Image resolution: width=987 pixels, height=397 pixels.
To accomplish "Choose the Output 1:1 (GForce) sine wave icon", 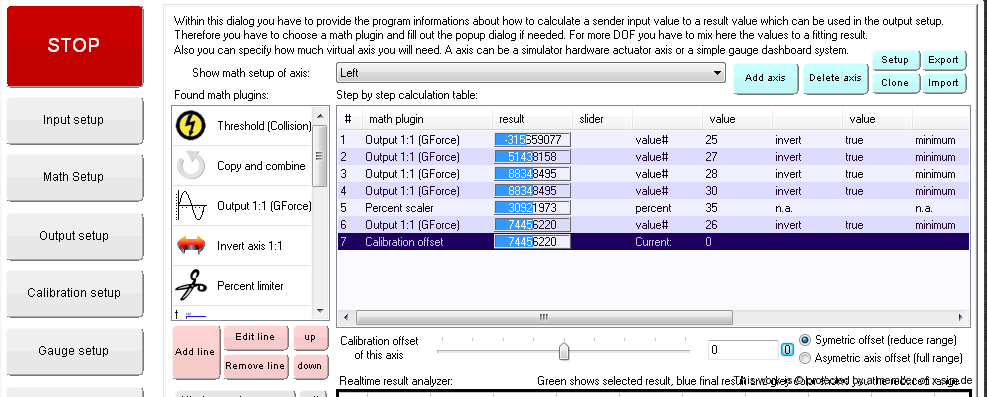I will point(191,206).
